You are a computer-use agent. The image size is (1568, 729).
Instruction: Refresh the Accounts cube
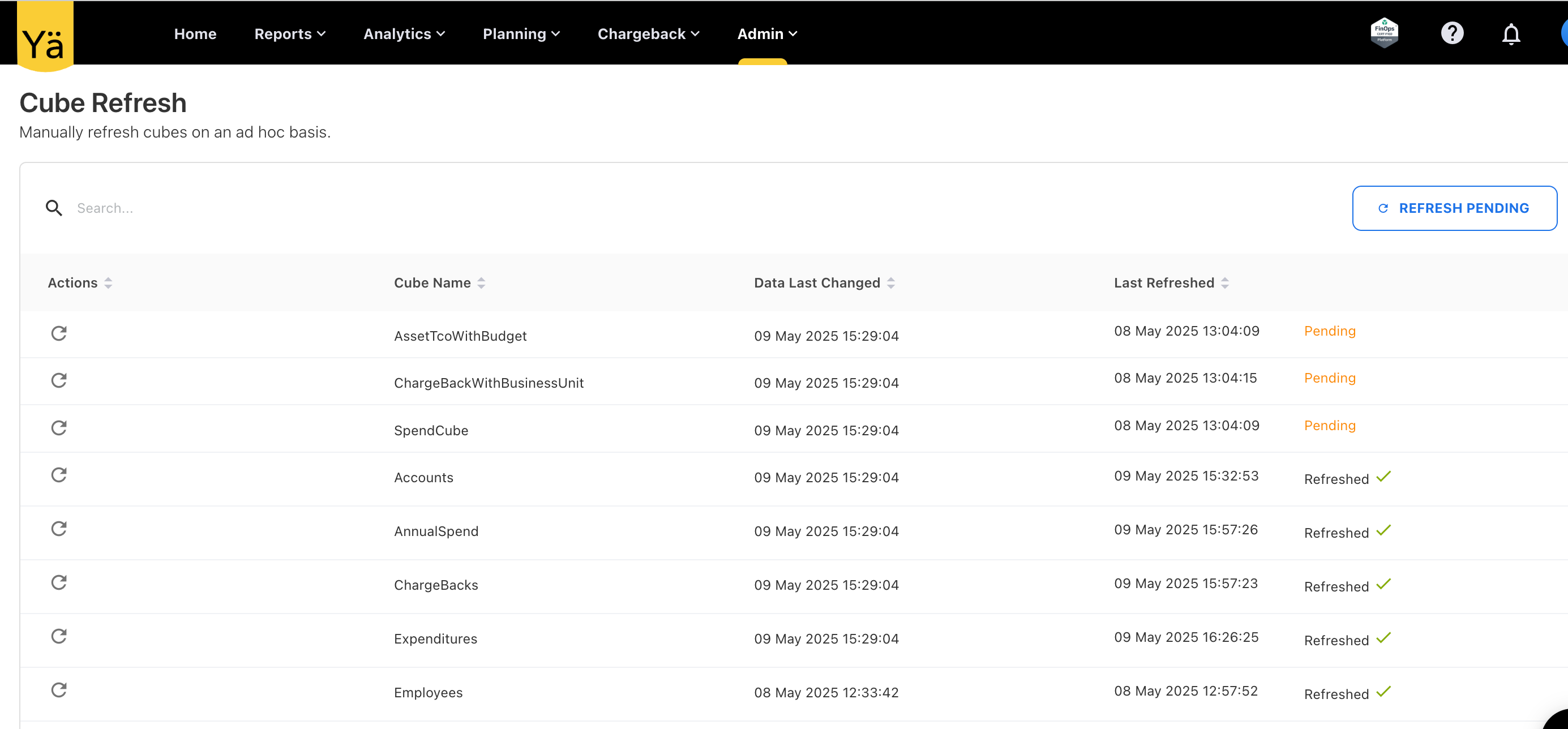pos(58,475)
